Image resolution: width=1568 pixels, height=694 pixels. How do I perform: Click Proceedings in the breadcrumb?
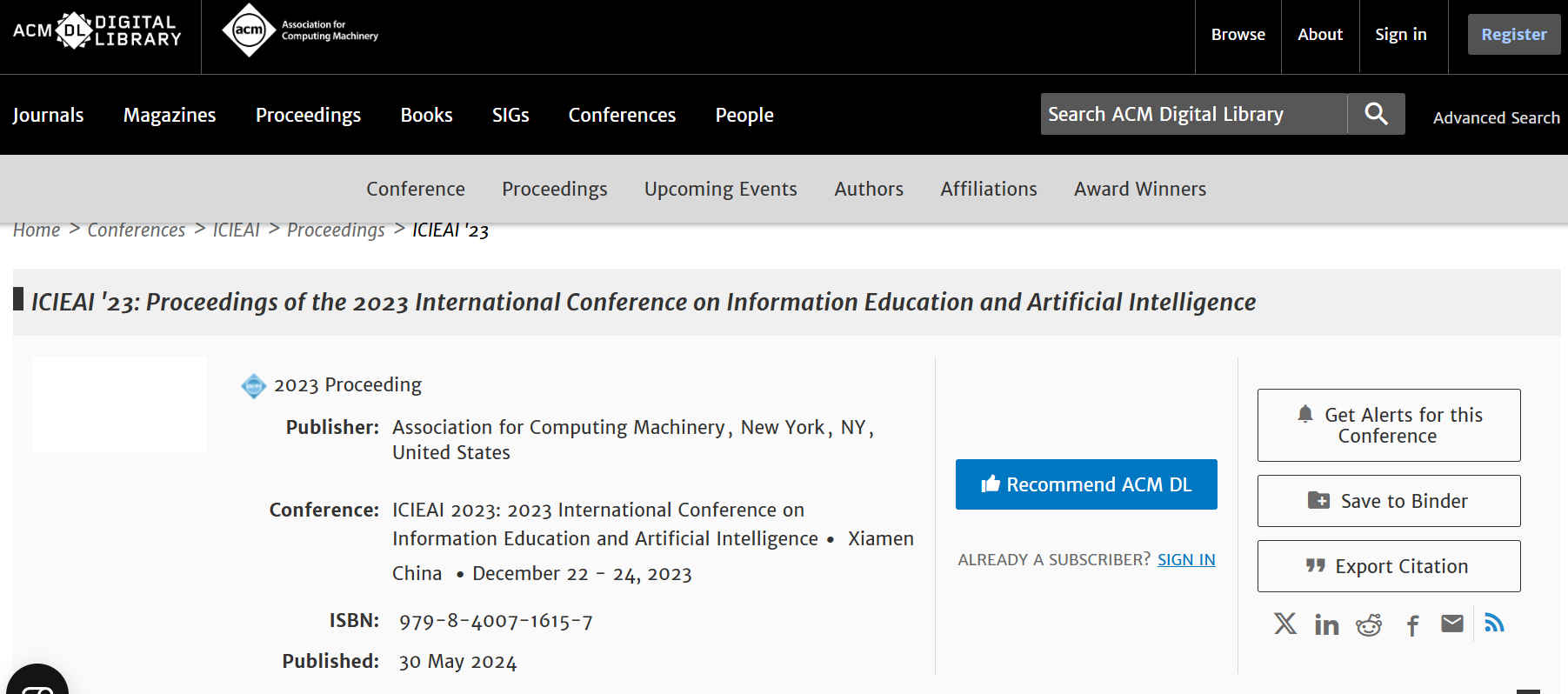(x=336, y=230)
